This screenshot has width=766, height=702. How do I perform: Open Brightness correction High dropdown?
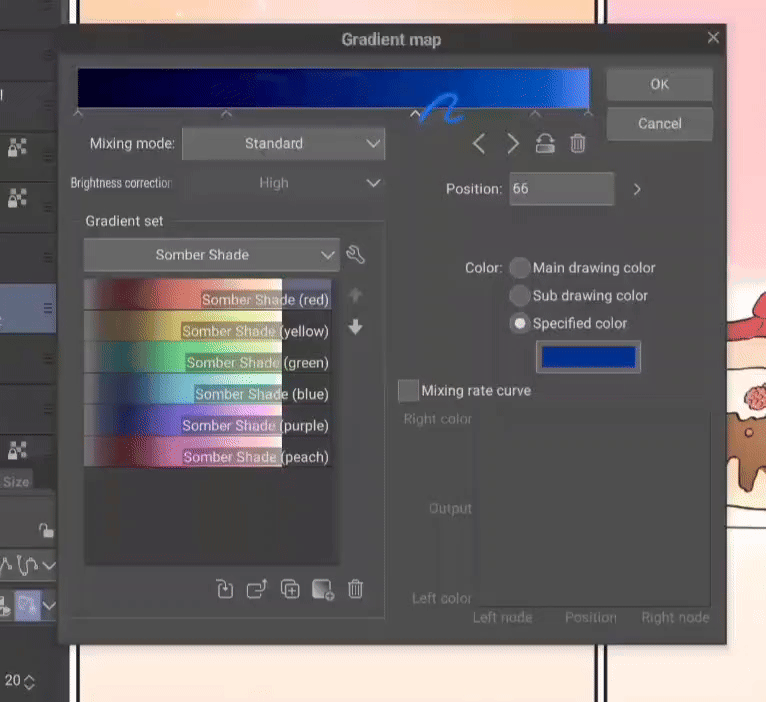point(283,183)
